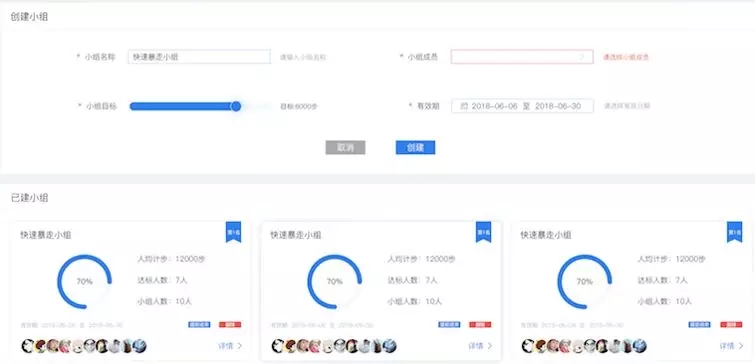The height and width of the screenshot is (364, 755).
Task: Click the first member avatar in first card
Action: (28, 346)
